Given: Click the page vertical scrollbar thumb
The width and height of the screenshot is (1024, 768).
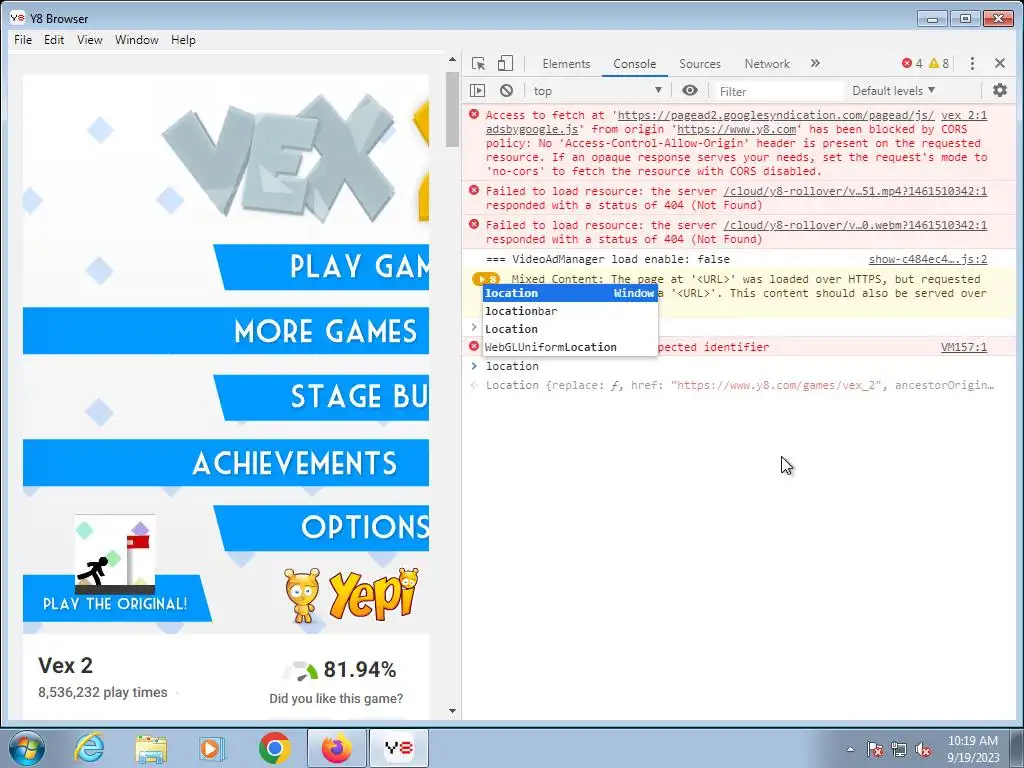Looking at the screenshot, I should pos(452,110).
